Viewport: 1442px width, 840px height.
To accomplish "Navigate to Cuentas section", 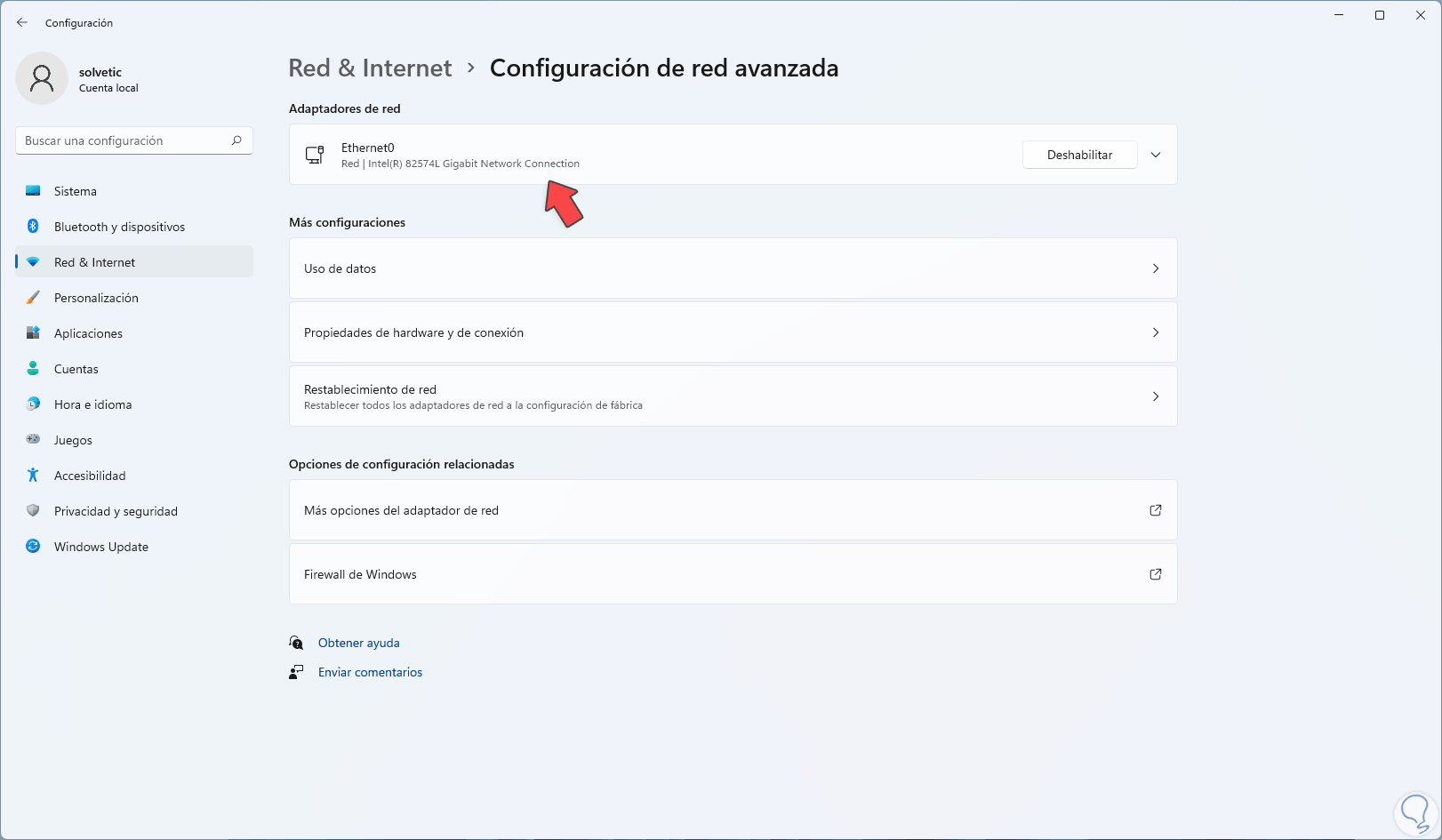I will pyautogui.click(x=134, y=369).
